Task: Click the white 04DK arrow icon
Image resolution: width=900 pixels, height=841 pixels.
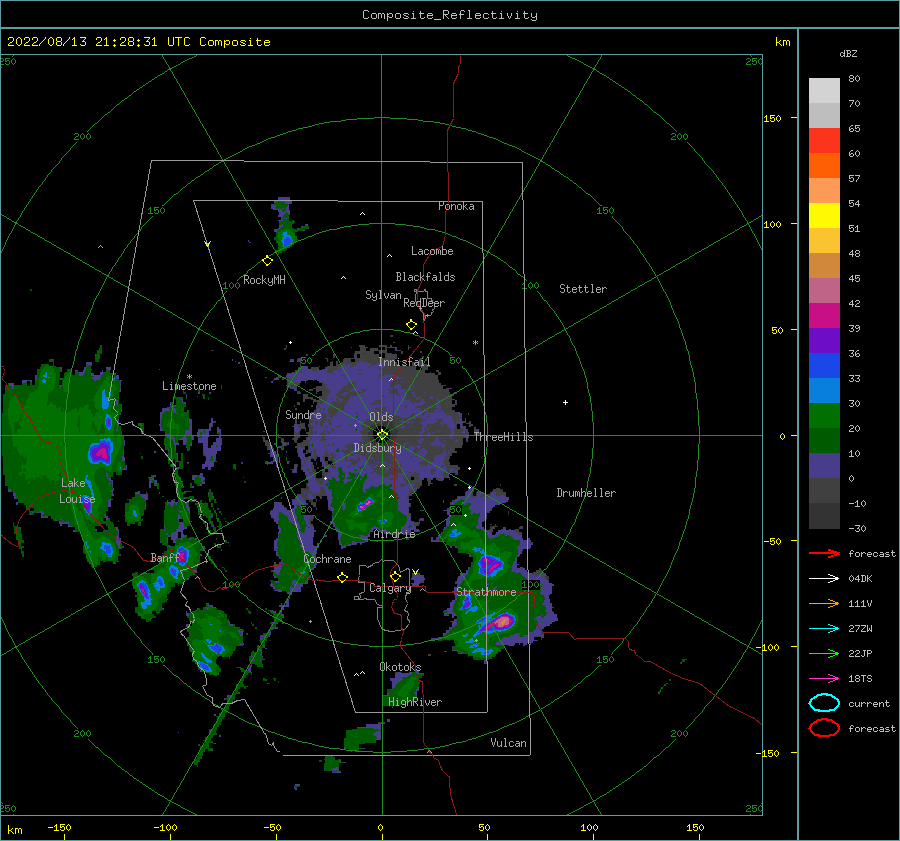Action: pyautogui.click(x=824, y=578)
